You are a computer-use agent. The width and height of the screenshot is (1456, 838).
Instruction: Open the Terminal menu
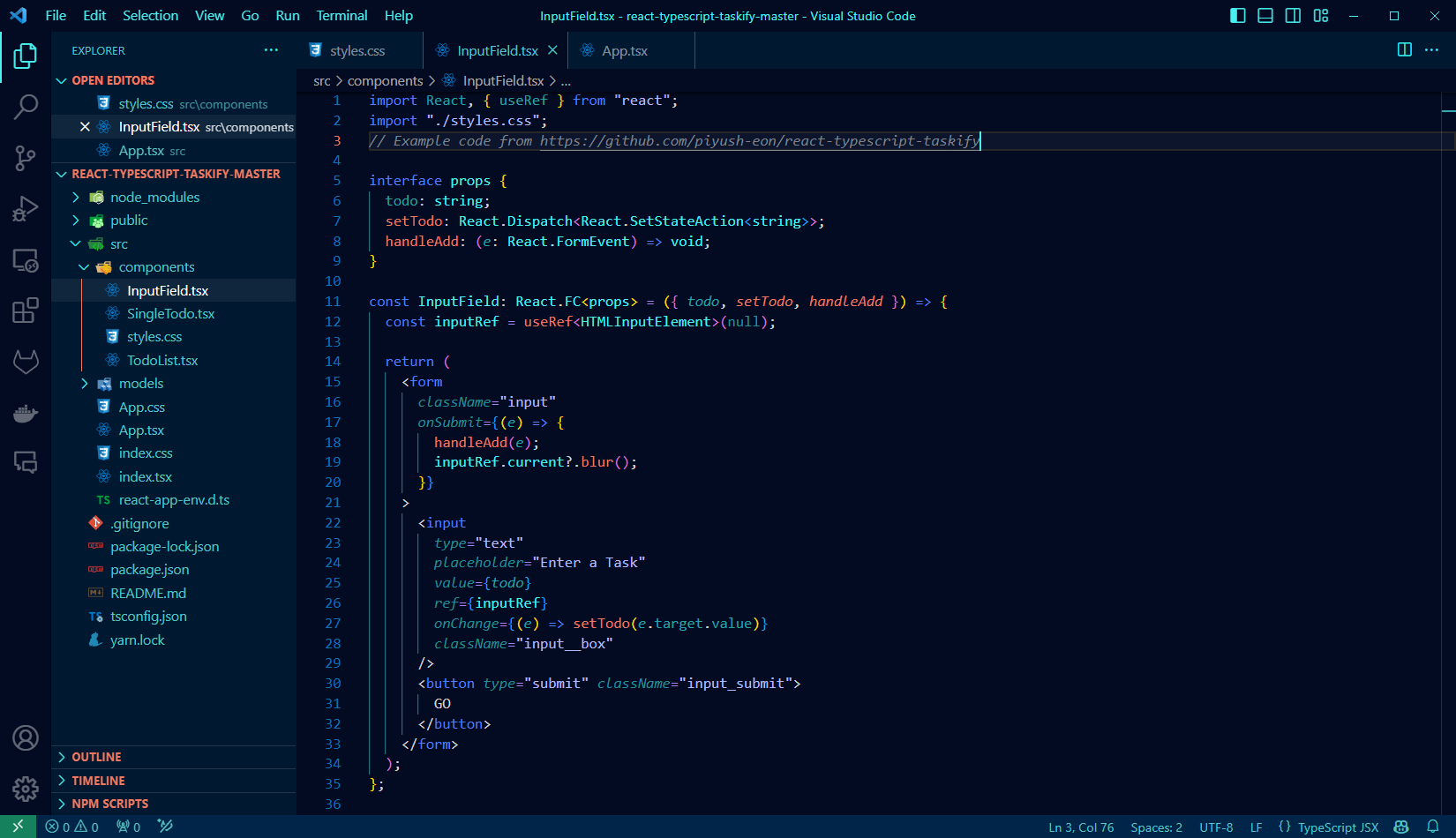[341, 16]
